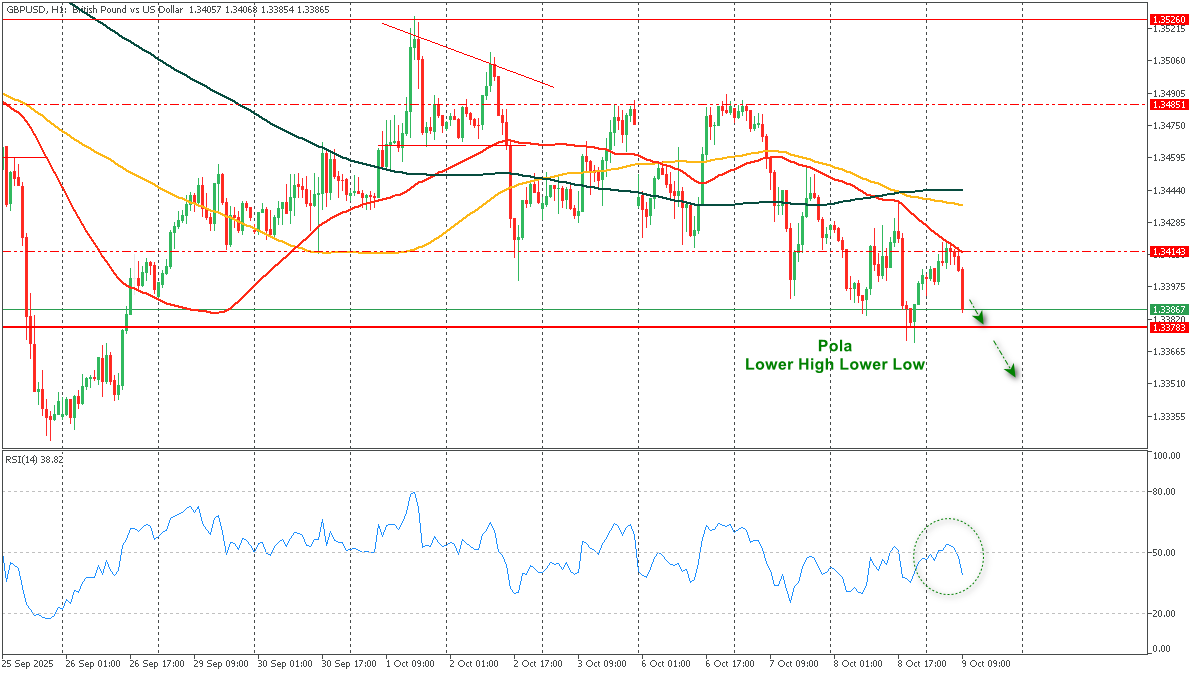The height and width of the screenshot is (675, 1200).
Task: Select the red 1.33783 support price tag
Action: [x=1168, y=328]
